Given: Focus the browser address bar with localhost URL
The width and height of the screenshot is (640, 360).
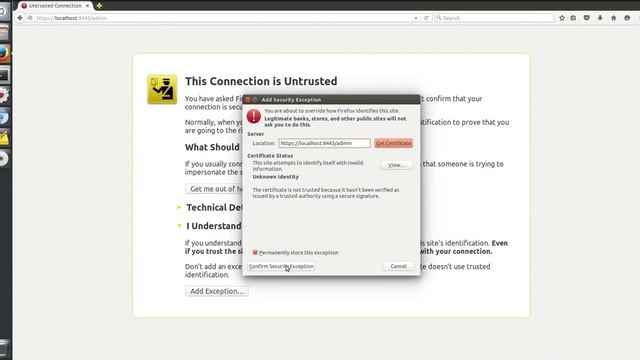Looking at the screenshot, I should click(x=222, y=18).
